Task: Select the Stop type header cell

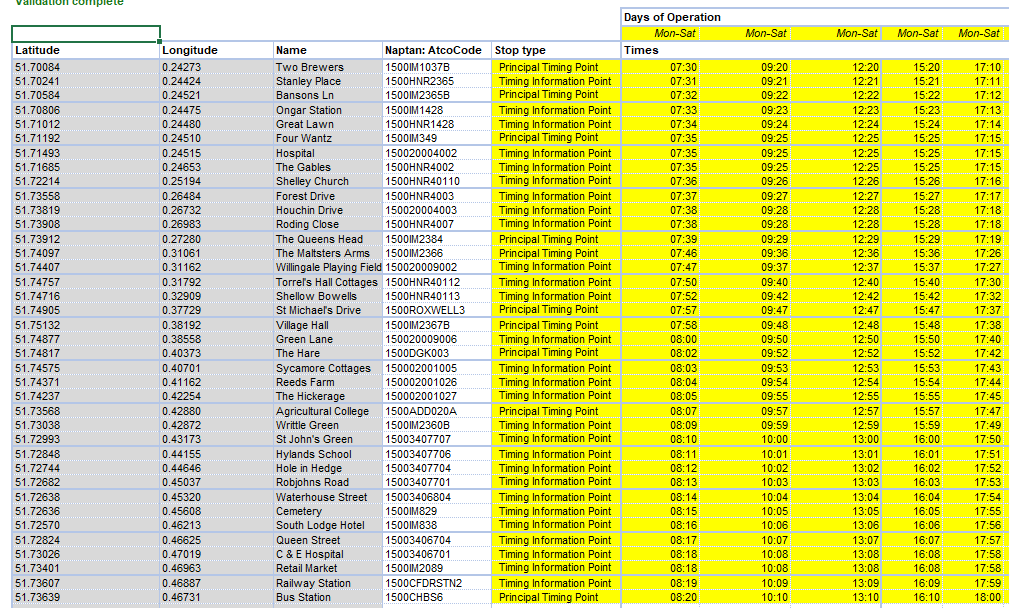Action: [x=555, y=50]
